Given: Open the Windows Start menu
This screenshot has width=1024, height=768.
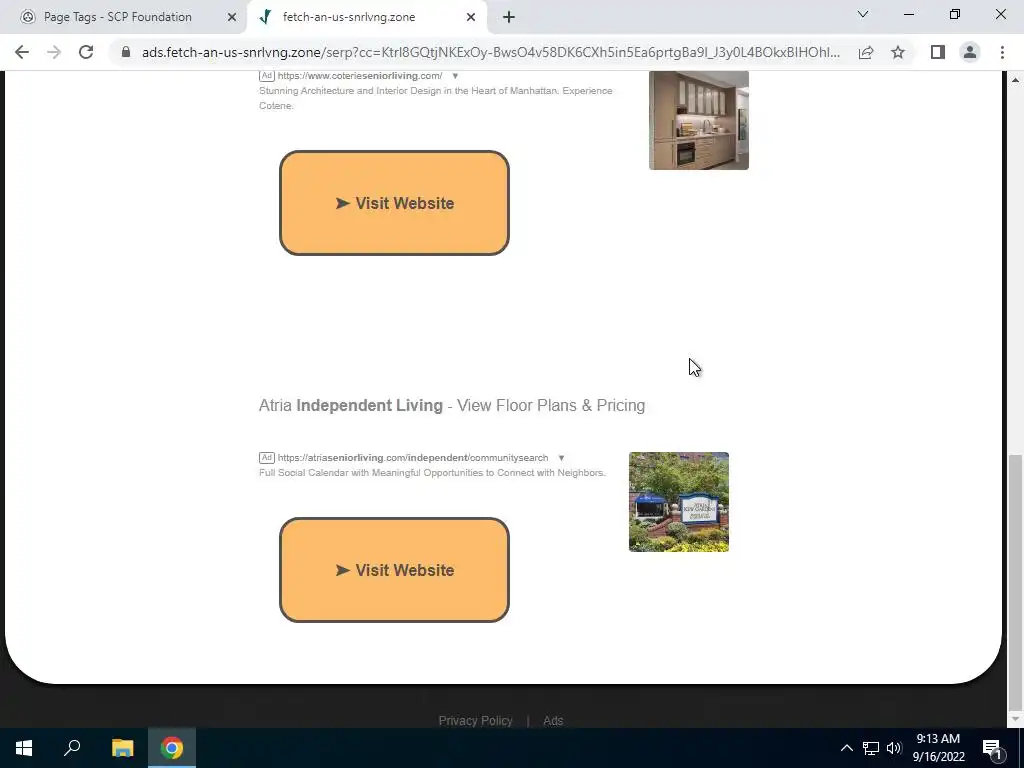Looking at the screenshot, I should click(24, 748).
